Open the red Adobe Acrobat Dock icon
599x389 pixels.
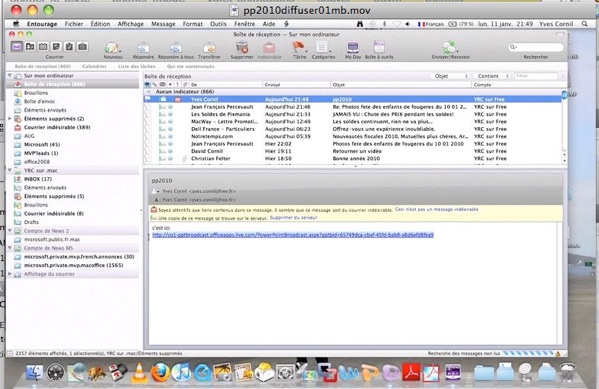pos(411,372)
